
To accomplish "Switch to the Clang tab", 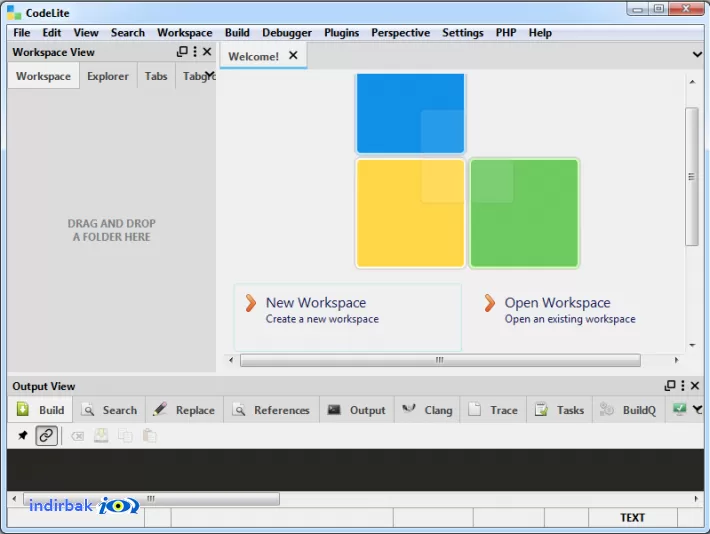I will click(427, 410).
